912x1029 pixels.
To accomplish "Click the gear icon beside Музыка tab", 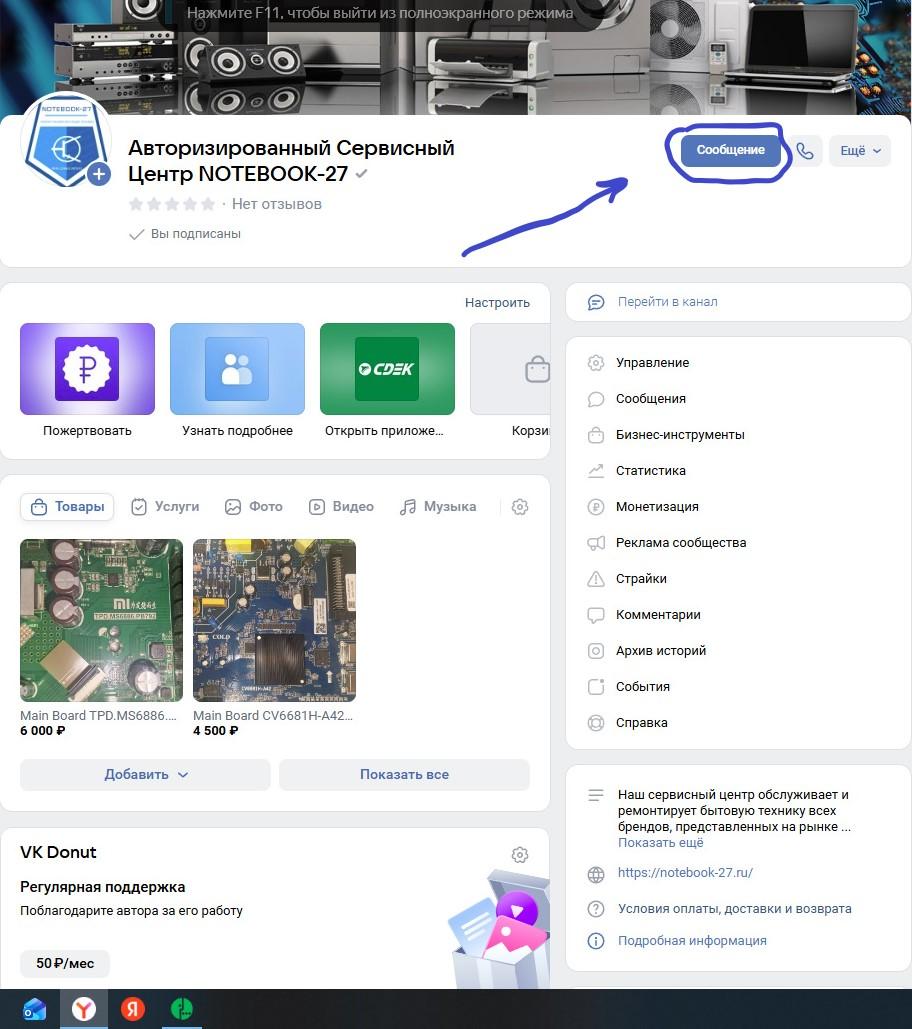I will [x=519, y=507].
